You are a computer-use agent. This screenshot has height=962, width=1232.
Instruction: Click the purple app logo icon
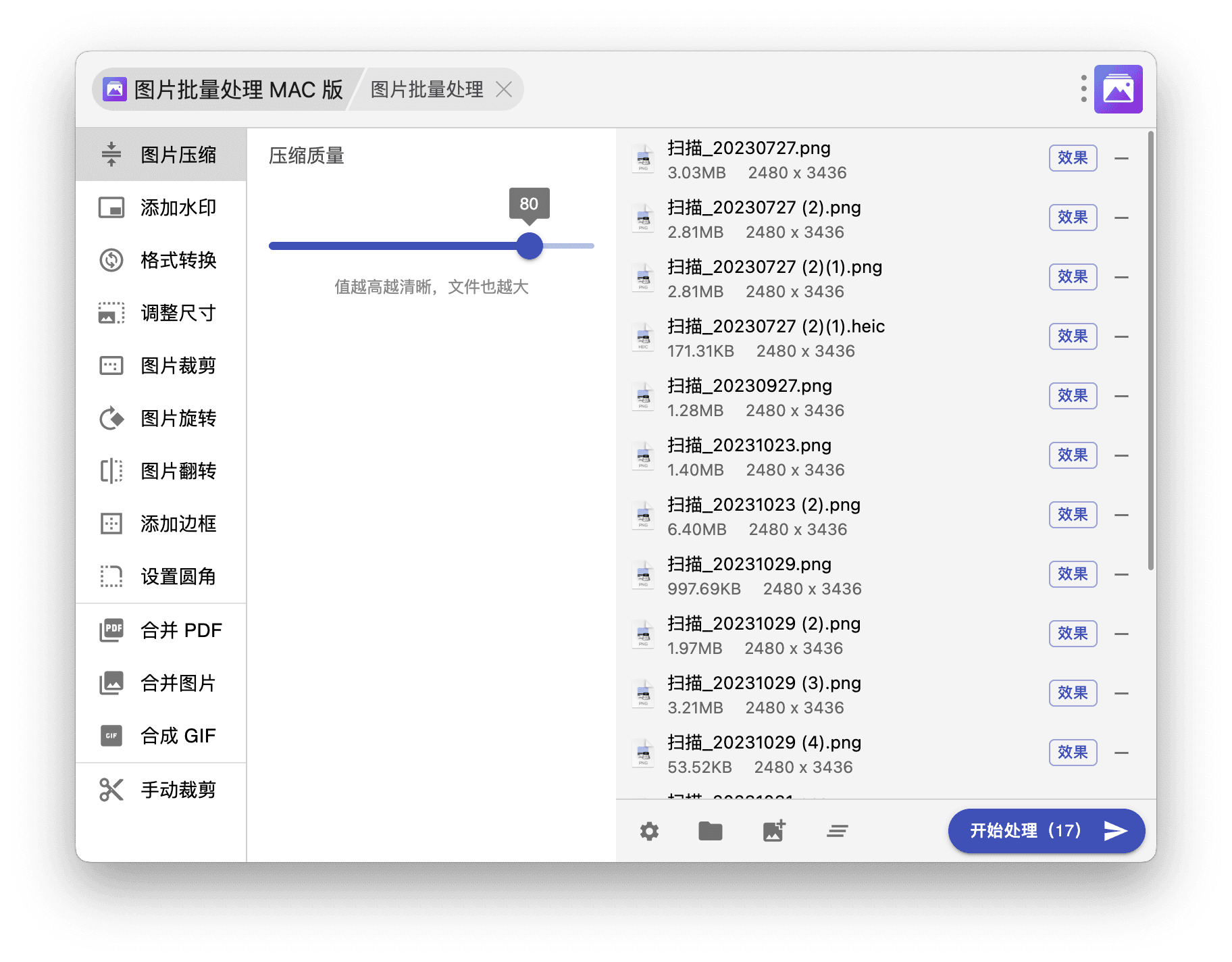(1119, 89)
